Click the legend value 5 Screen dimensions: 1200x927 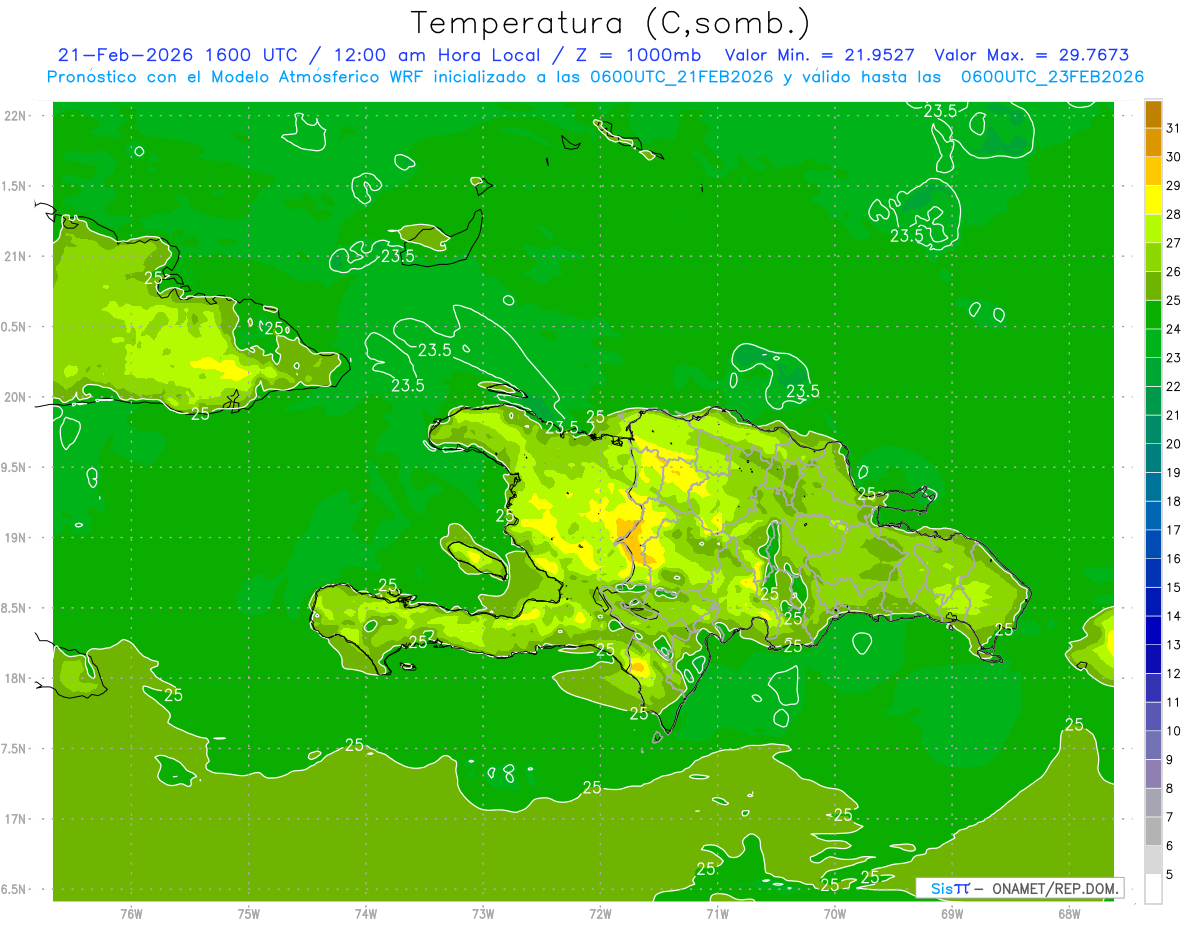pos(1169,874)
